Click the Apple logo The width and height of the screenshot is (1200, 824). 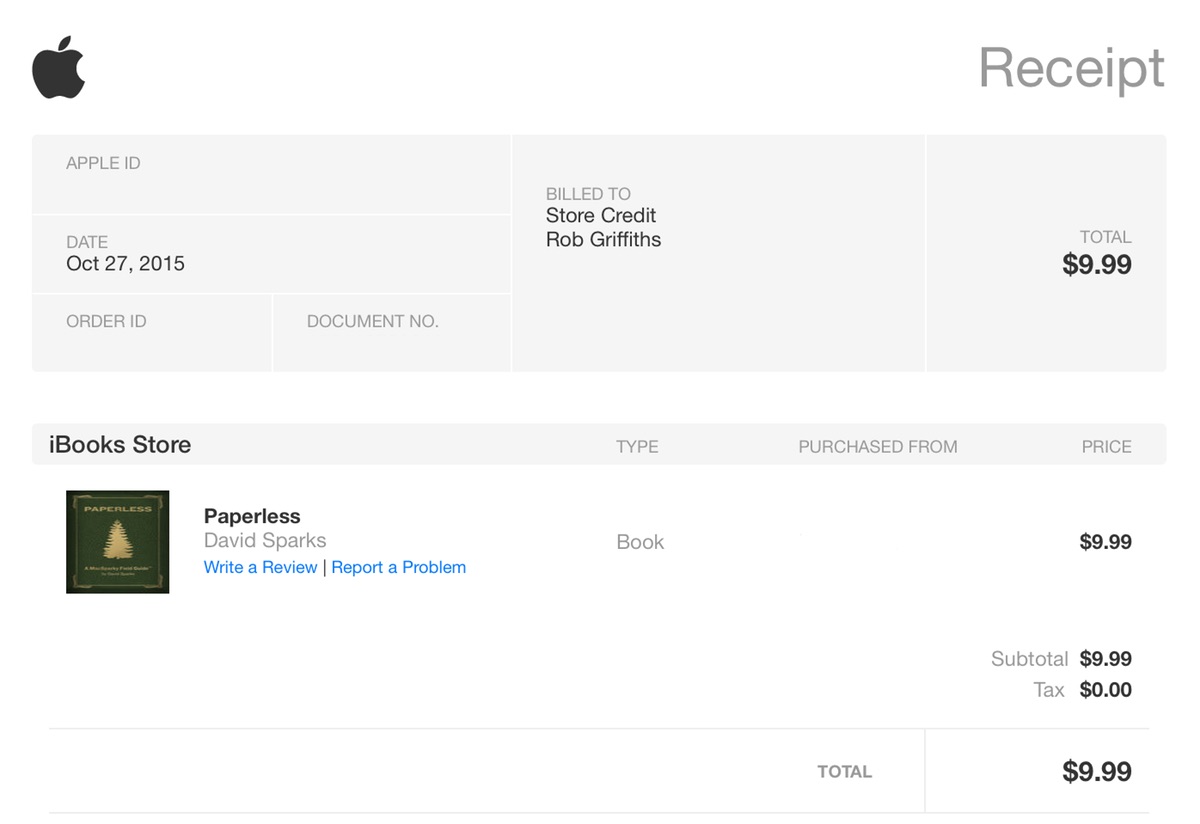coord(59,68)
